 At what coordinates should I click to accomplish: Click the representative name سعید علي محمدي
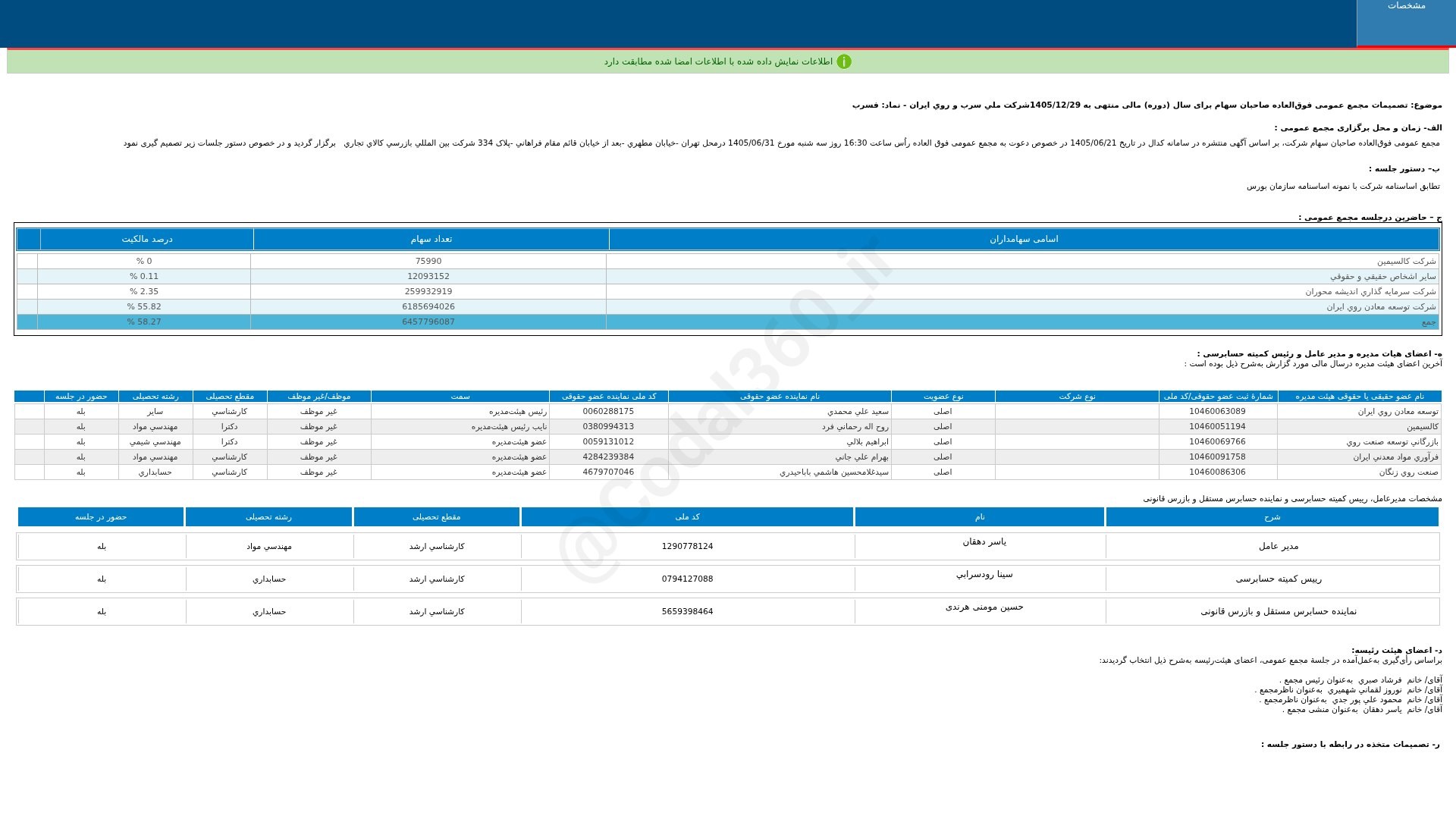pyautogui.click(x=858, y=412)
